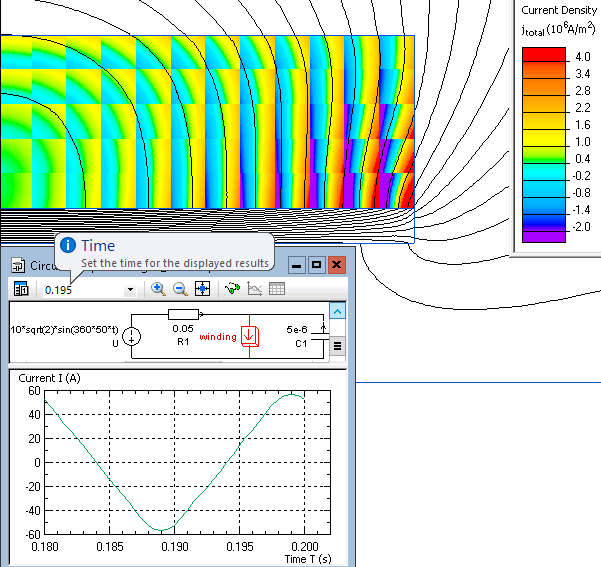Click the circuit window title icon
Viewport: 601px width, 567px height.
[18, 265]
